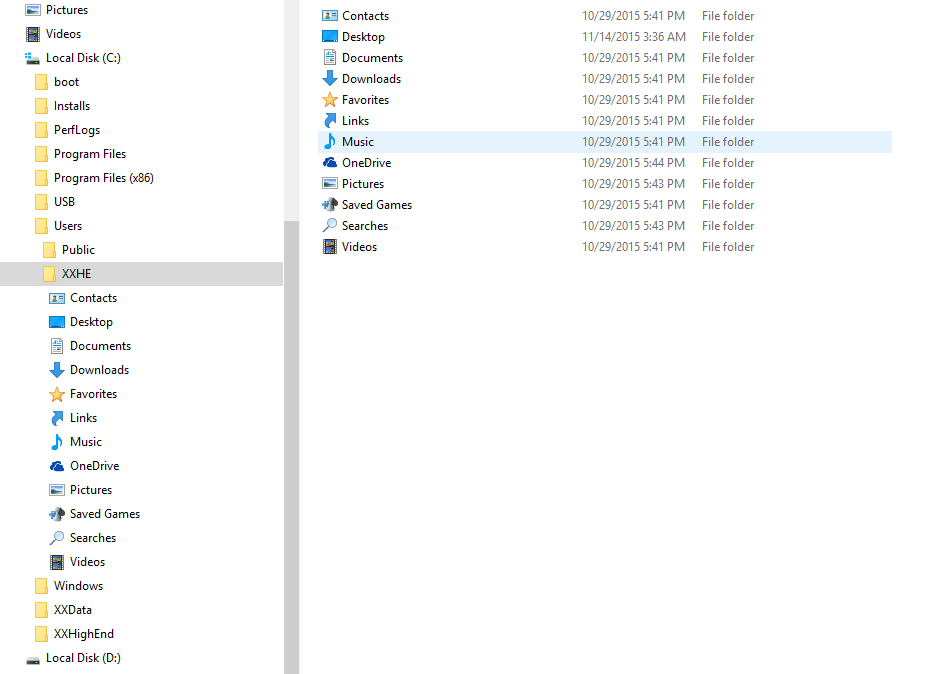Click the Pictures date 10/29/2015 5:43 PM
This screenshot has width=930, height=674.
633,183
